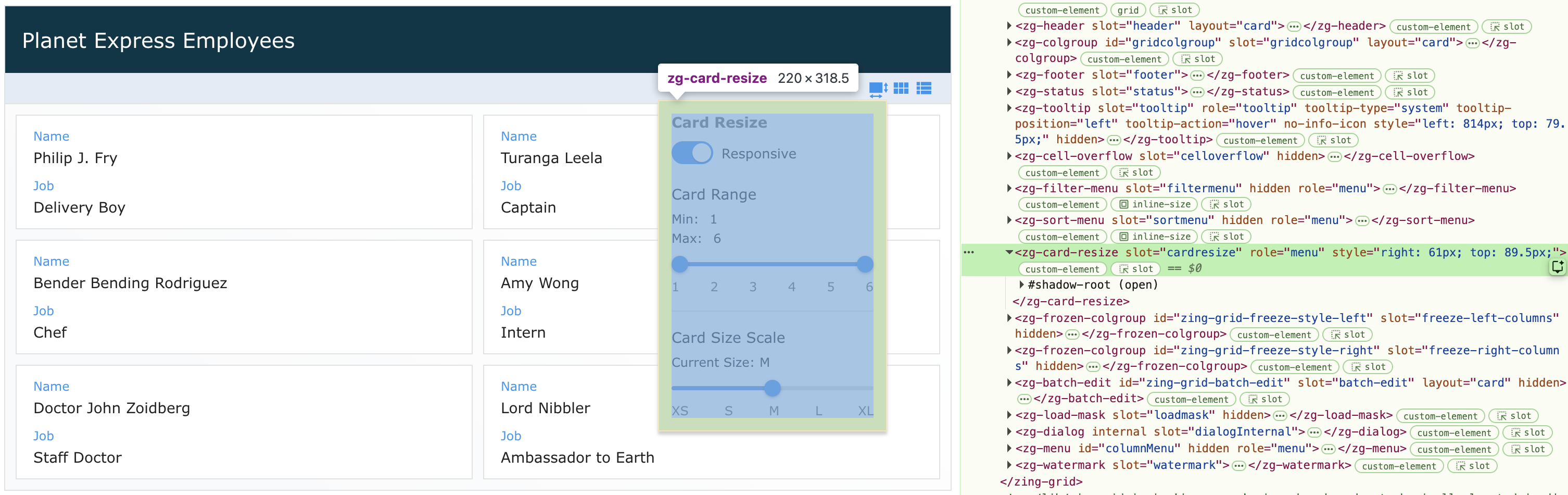Expand the zg-sort-menu node
The image size is (1568, 495).
[1008, 220]
